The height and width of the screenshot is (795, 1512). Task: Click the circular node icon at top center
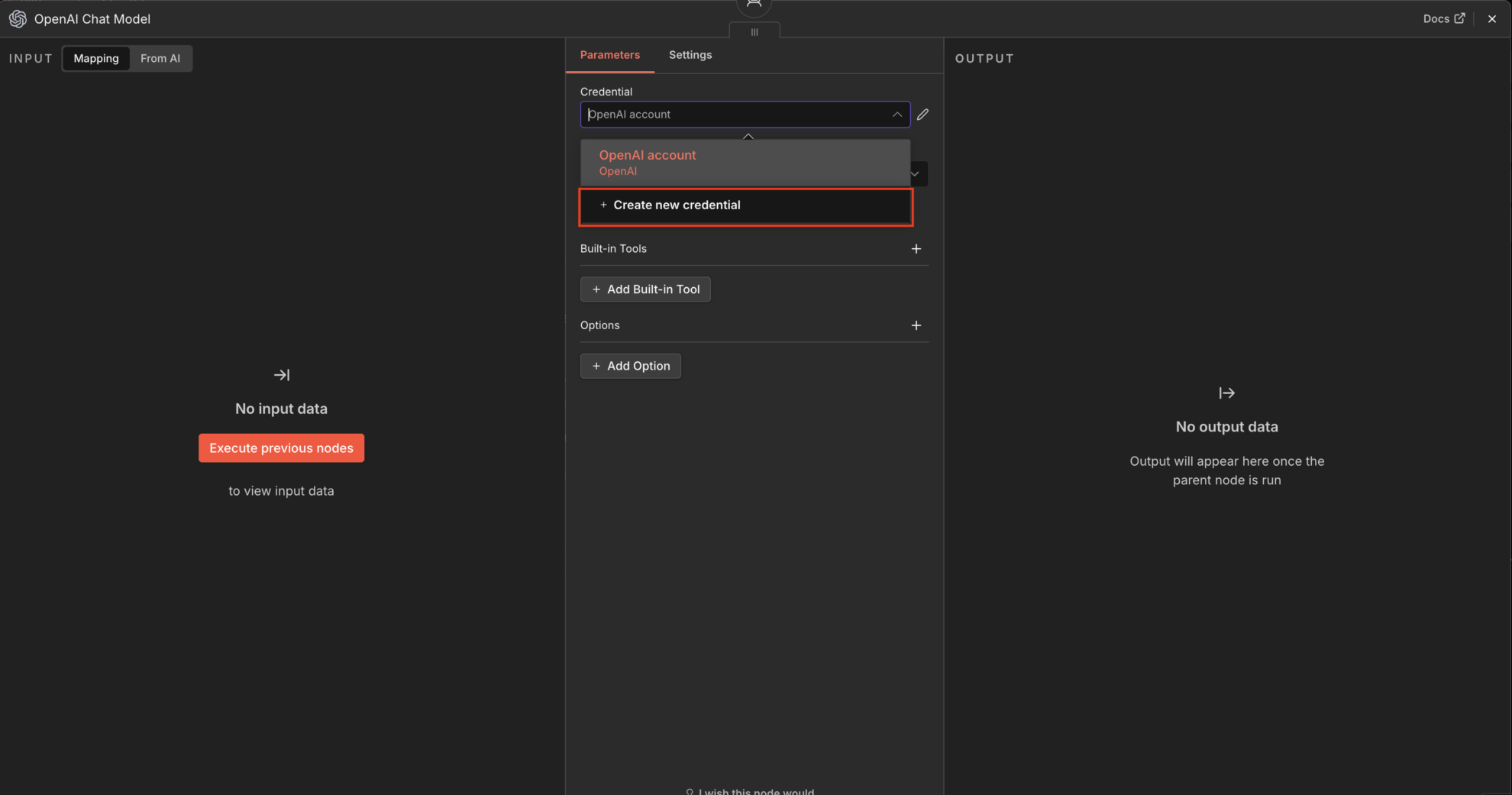click(754, 5)
